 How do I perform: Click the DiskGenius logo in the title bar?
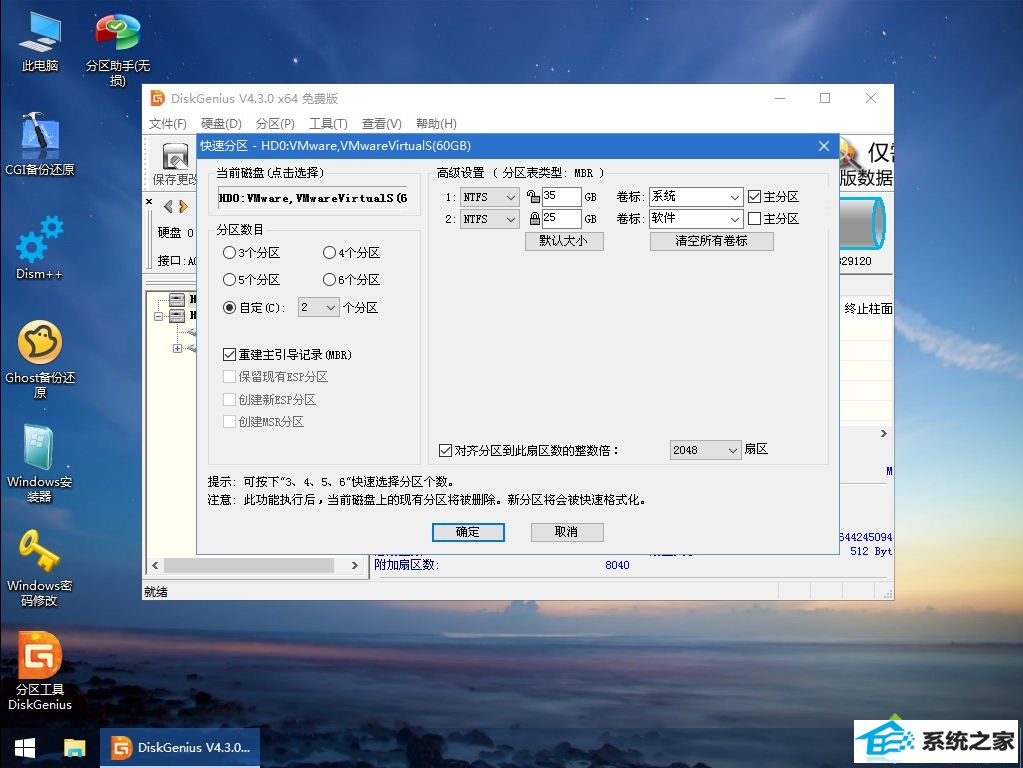coord(157,99)
